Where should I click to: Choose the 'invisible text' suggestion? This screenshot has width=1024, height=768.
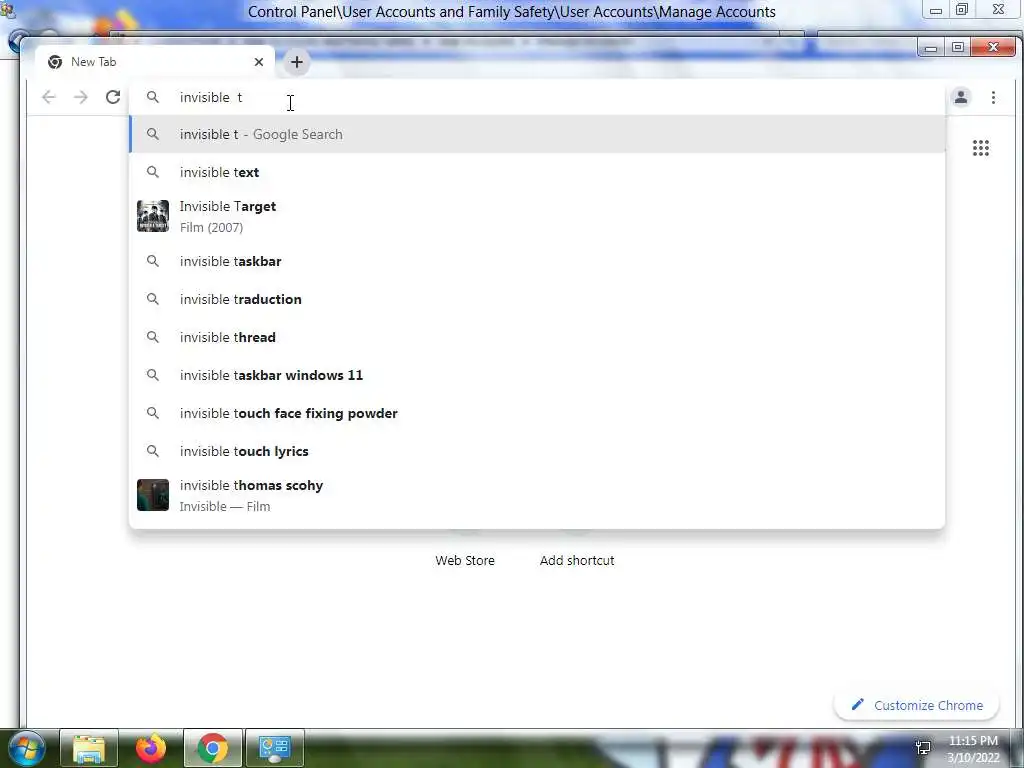point(537,172)
